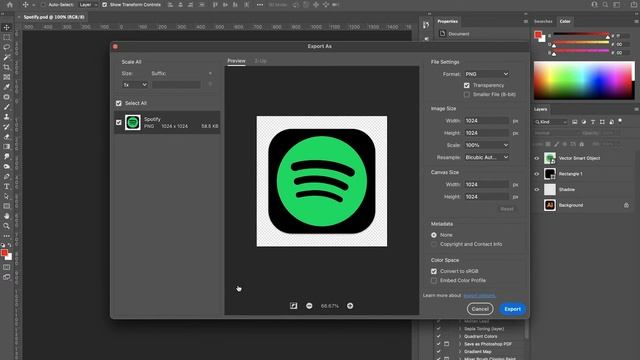Select the Eyedropper tool
Image resolution: width=640 pixels, height=360 pixels.
(x=7, y=87)
